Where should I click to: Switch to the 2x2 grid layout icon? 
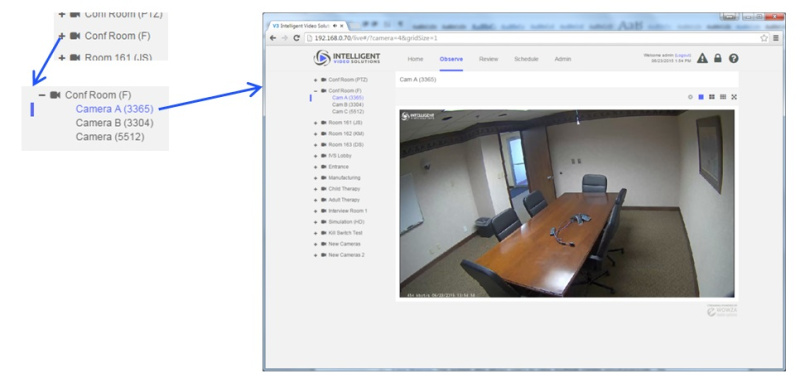click(712, 97)
